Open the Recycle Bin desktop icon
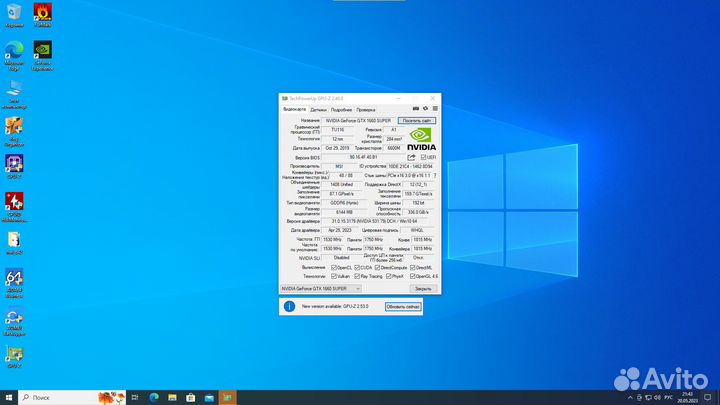This screenshot has width=720, height=405. click(14, 13)
